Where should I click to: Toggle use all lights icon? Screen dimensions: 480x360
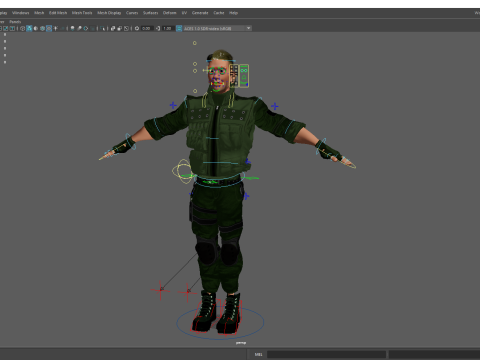point(55,28)
